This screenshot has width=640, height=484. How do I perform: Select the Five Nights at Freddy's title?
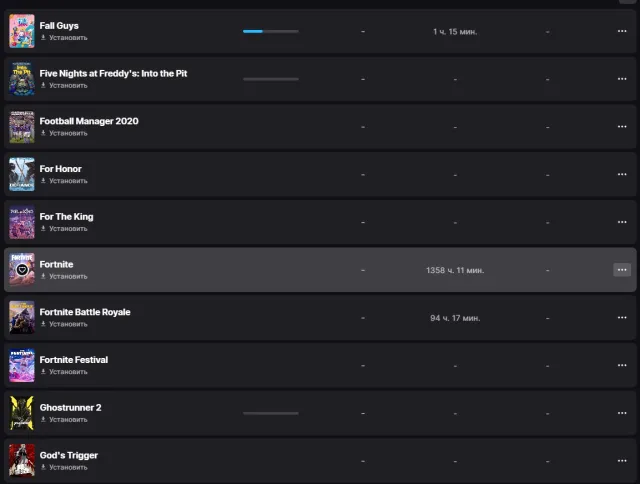[113, 73]
